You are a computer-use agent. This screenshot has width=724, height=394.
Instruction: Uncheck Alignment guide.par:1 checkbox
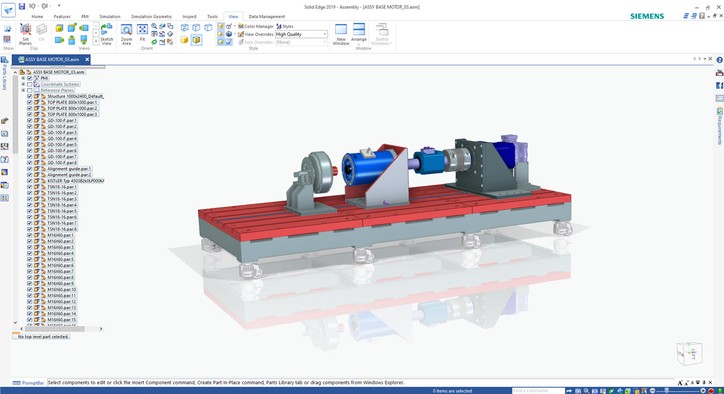(30, 169)
